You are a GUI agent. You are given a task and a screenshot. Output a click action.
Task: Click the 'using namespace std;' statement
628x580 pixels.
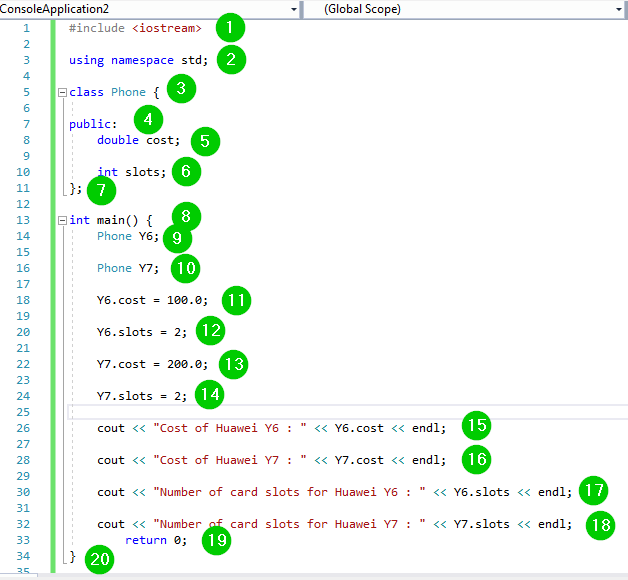click(138, 60)
